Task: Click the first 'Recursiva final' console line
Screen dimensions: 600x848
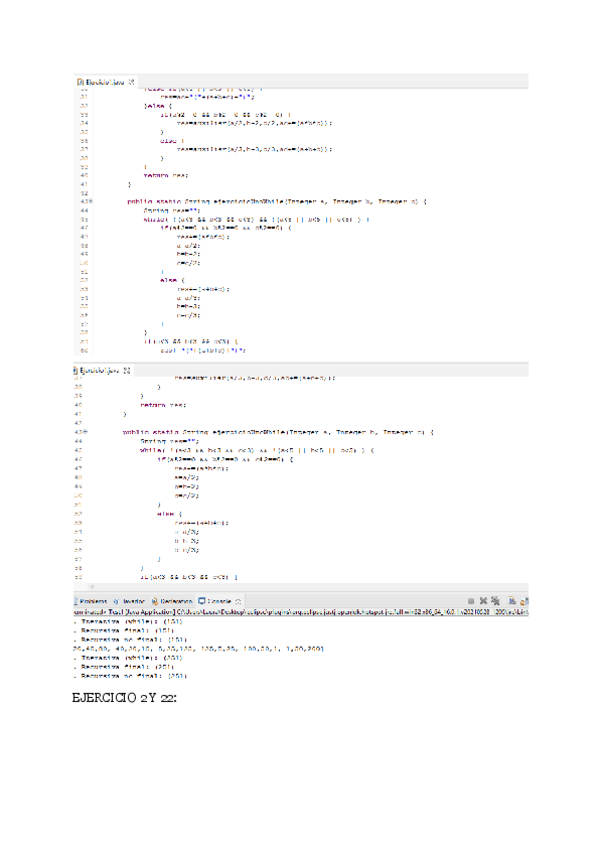Action: coord(123,631)
